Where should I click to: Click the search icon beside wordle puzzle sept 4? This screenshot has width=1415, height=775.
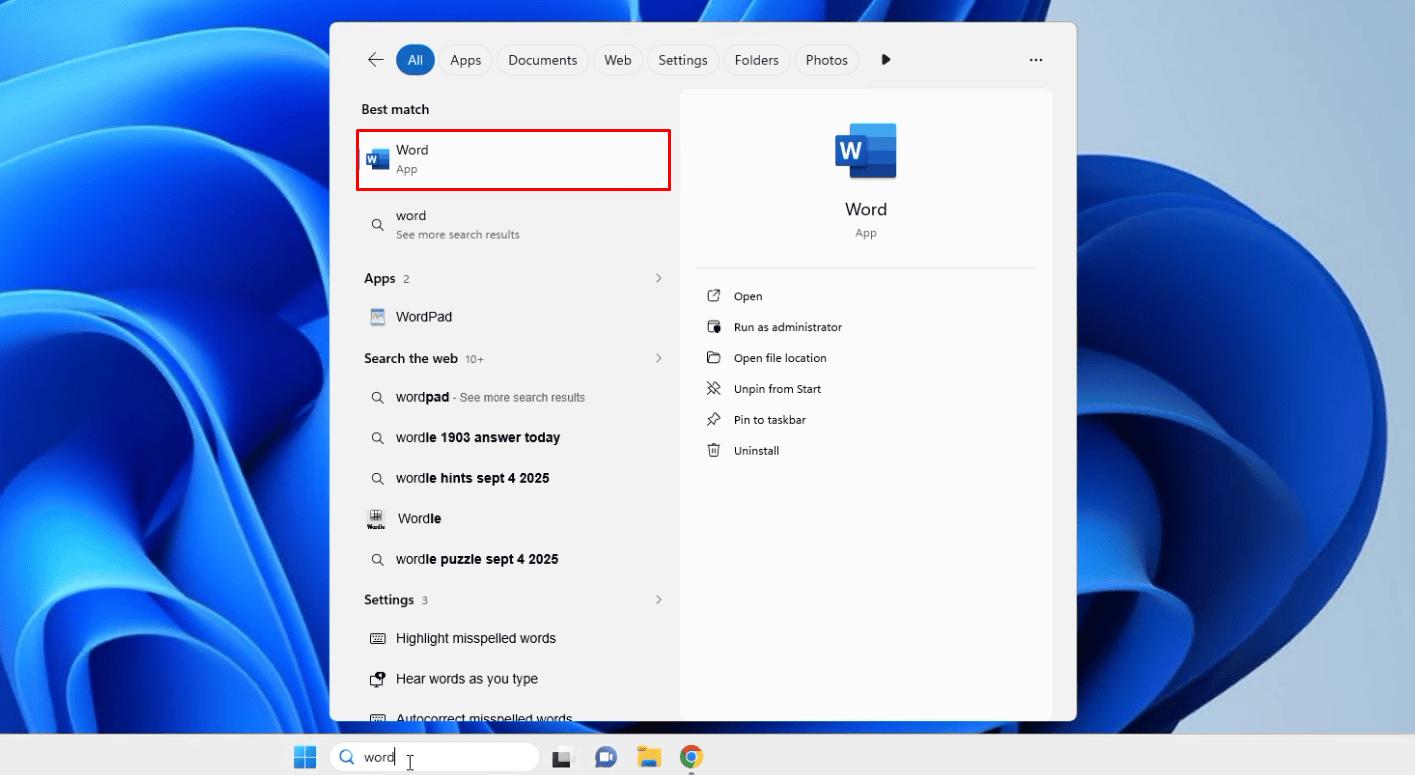(x=378, y=559)
